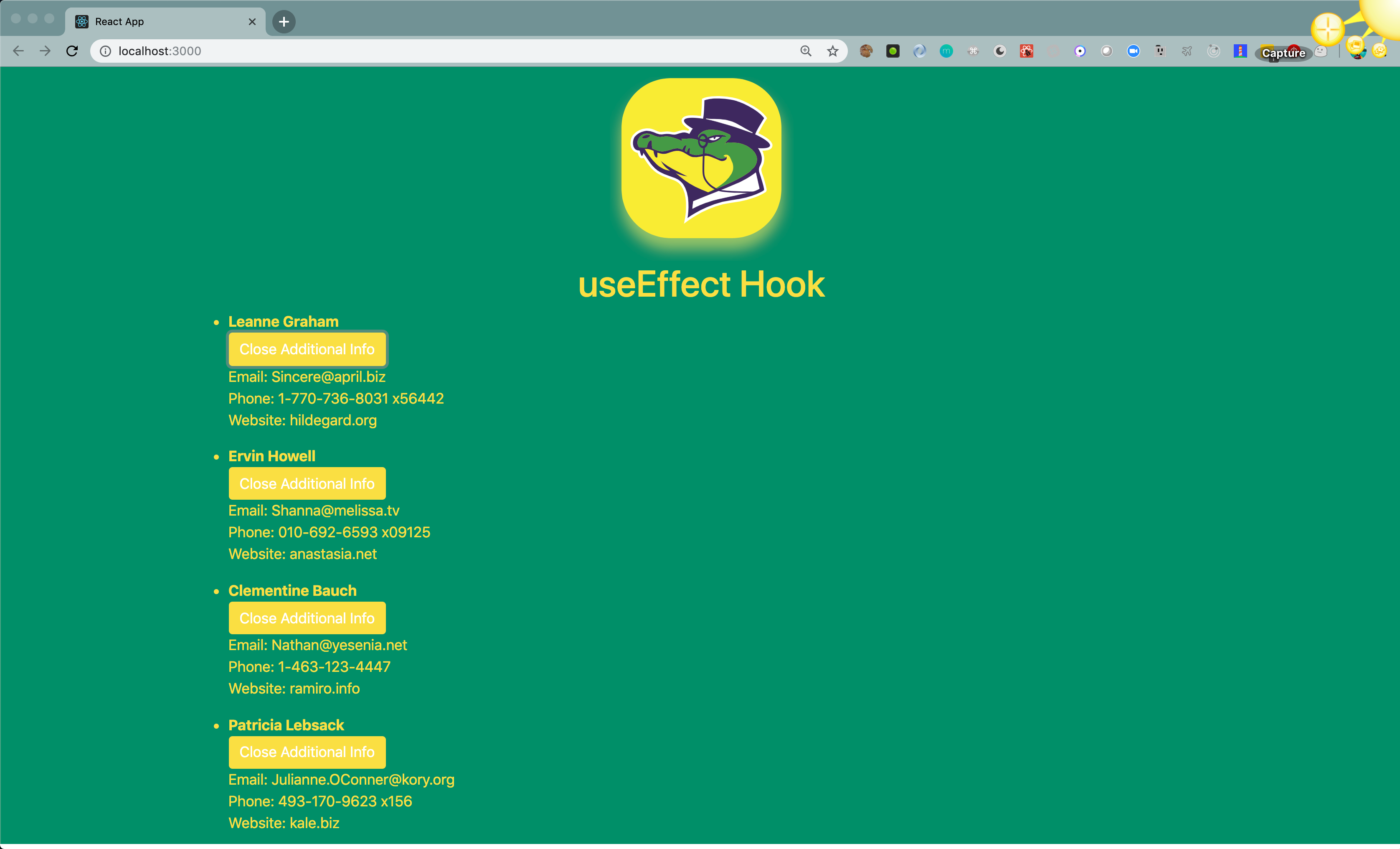Image resolution: width=1400 pixels, height=849 pixels.
Task: Click the React App favicon icon
Action: point(83,20)
